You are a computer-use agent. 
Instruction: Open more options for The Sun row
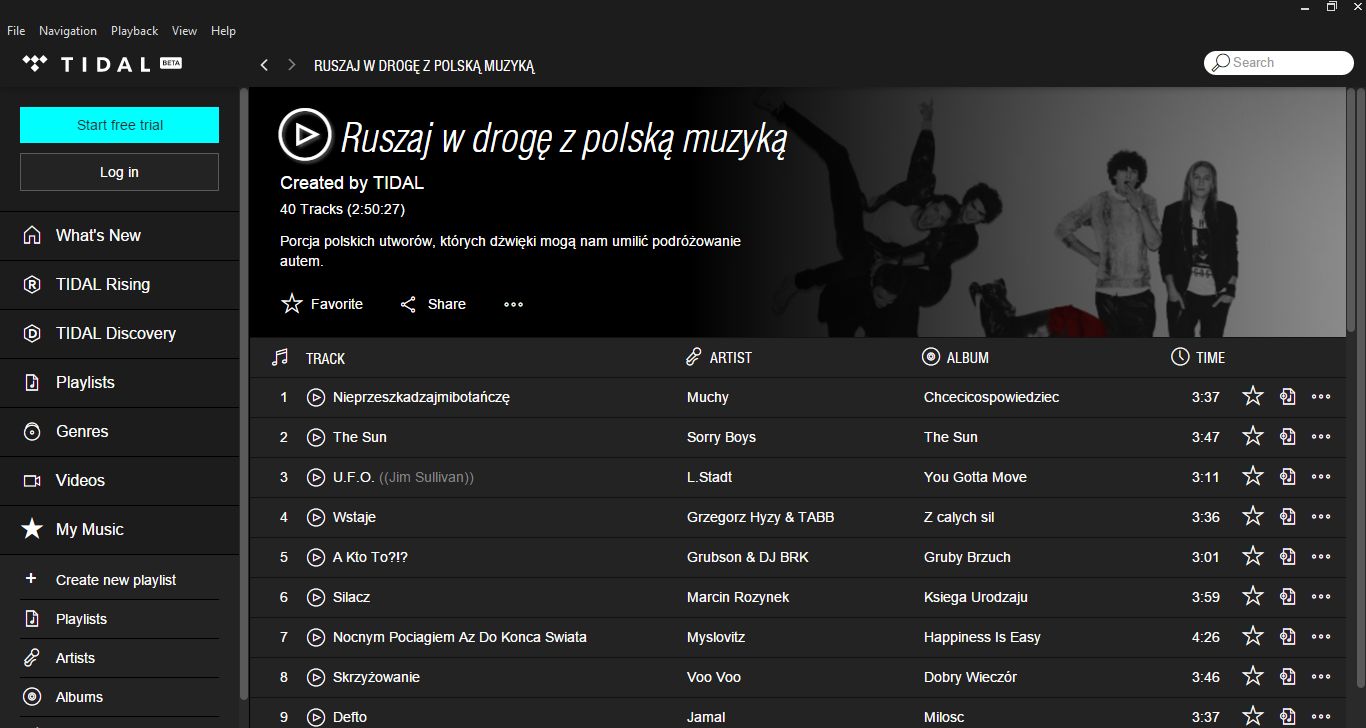click(x=1321, y=437)
